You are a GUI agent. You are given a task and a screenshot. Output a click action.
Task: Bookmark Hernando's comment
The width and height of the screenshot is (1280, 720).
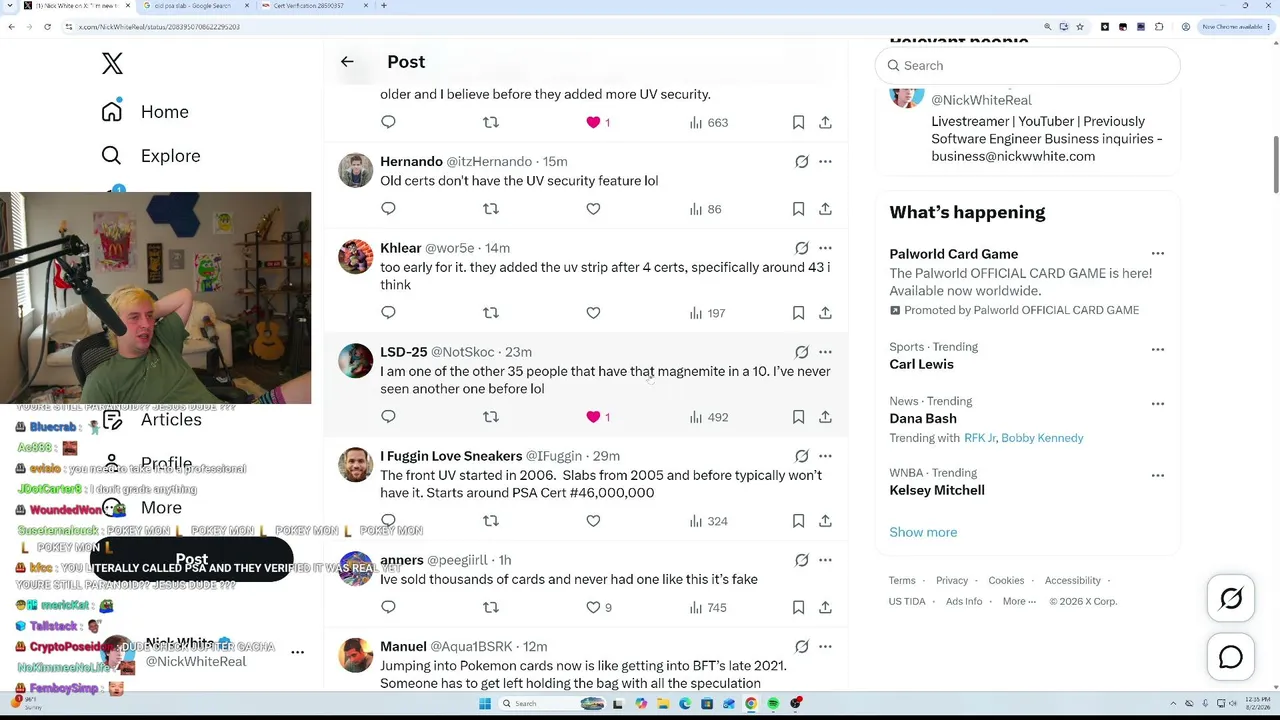click(x=798, y=209)
